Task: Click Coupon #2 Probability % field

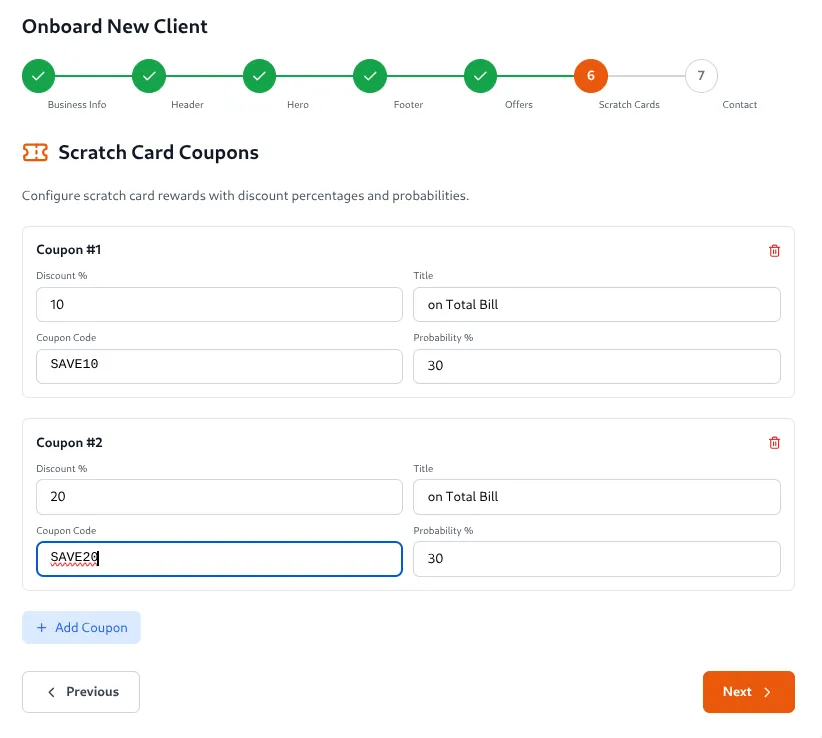Action: point(596,559)
